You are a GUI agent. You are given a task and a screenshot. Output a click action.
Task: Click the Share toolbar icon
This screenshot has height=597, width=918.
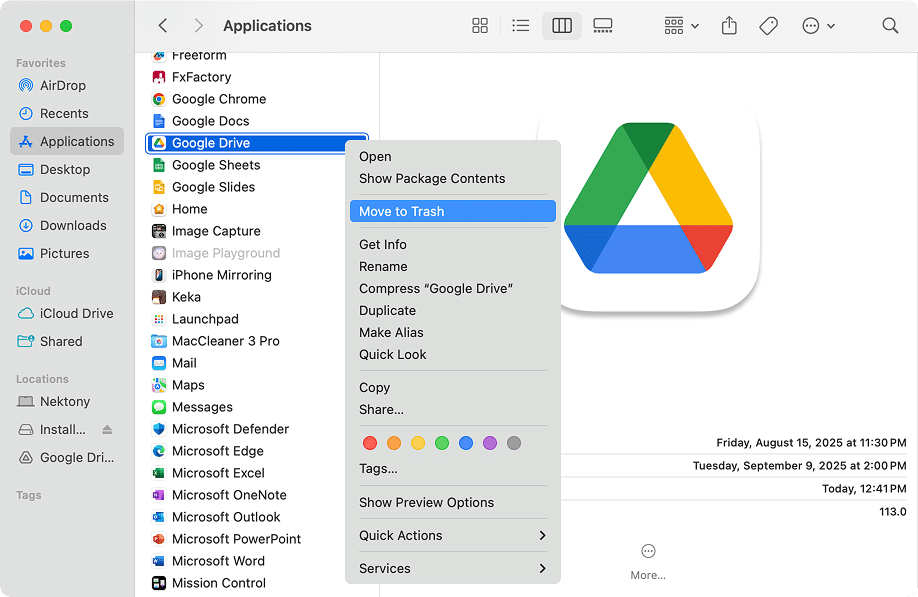point(729,26)
